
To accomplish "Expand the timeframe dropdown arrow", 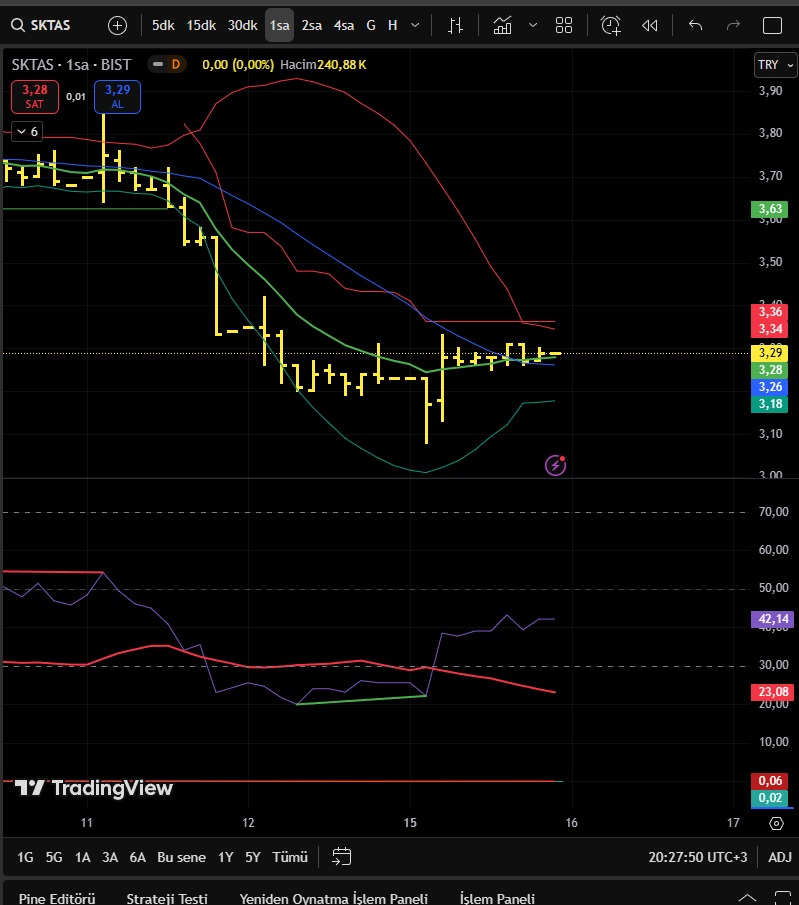I will click(415, 25).
